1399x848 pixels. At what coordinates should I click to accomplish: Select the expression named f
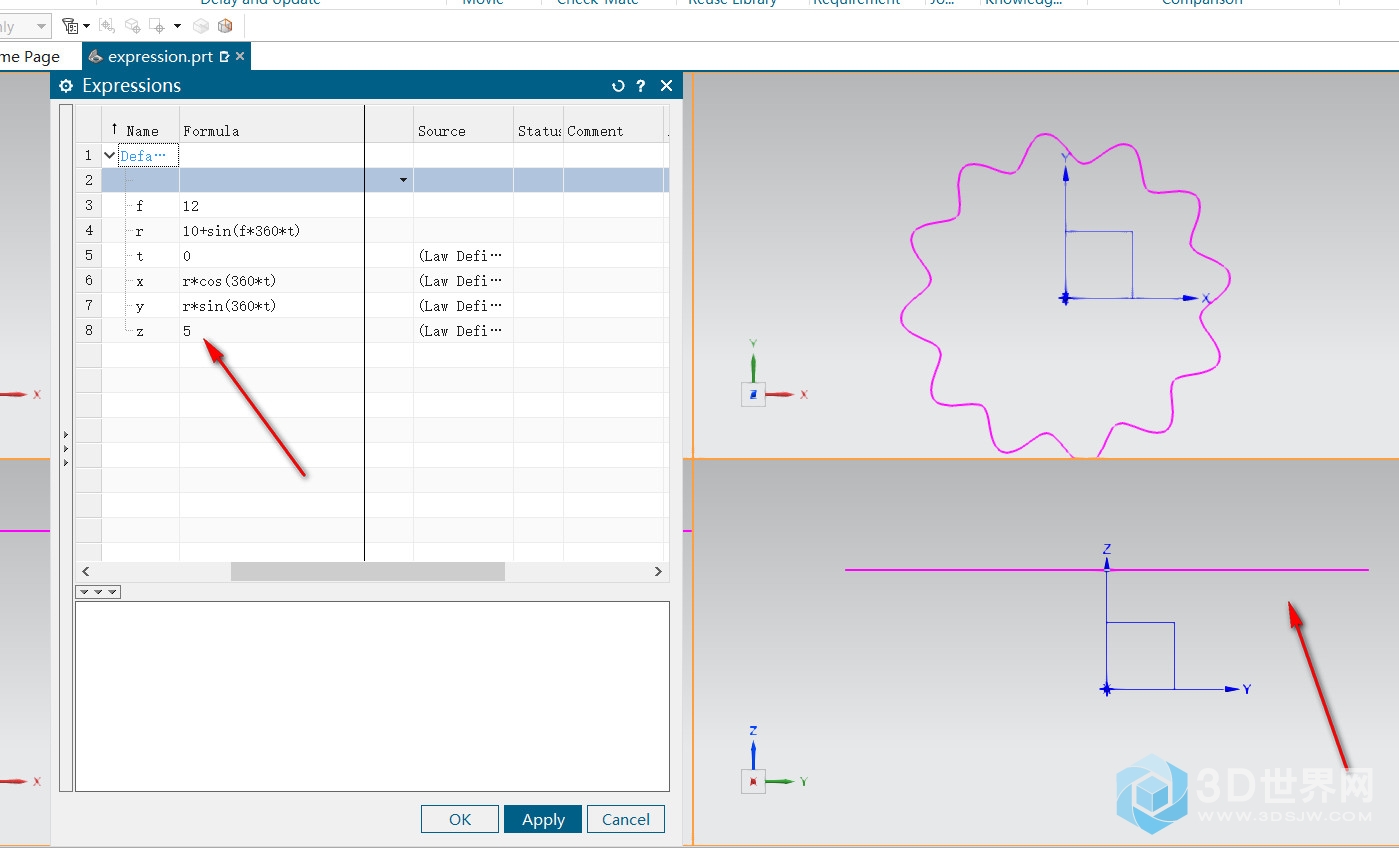point(139,206)
